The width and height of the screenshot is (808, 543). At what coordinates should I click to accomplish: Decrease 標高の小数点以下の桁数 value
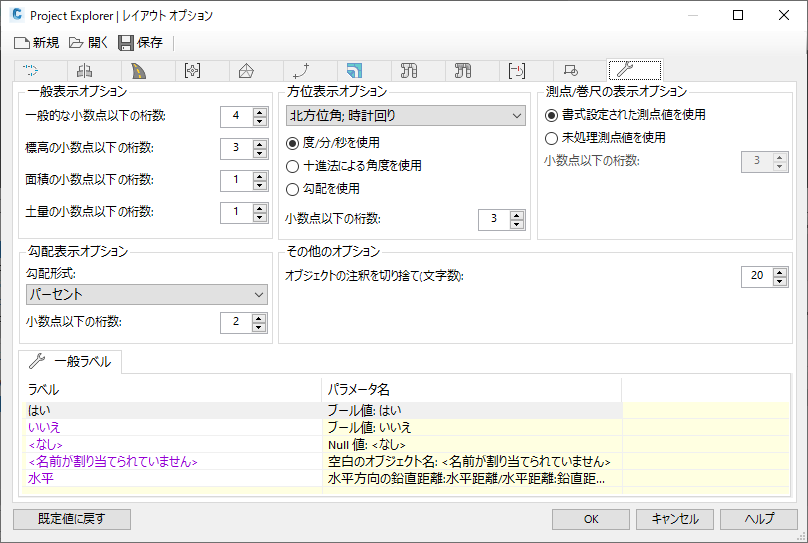click(x=260, y=154)
